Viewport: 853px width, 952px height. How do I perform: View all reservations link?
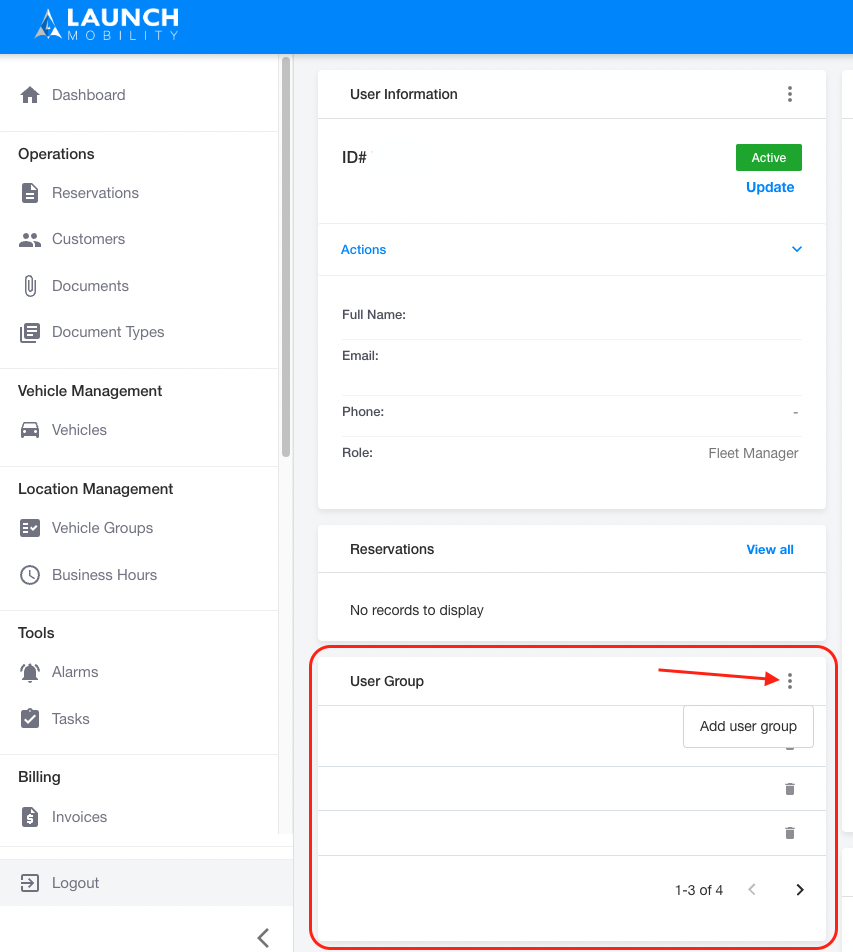tap(770, 549)
